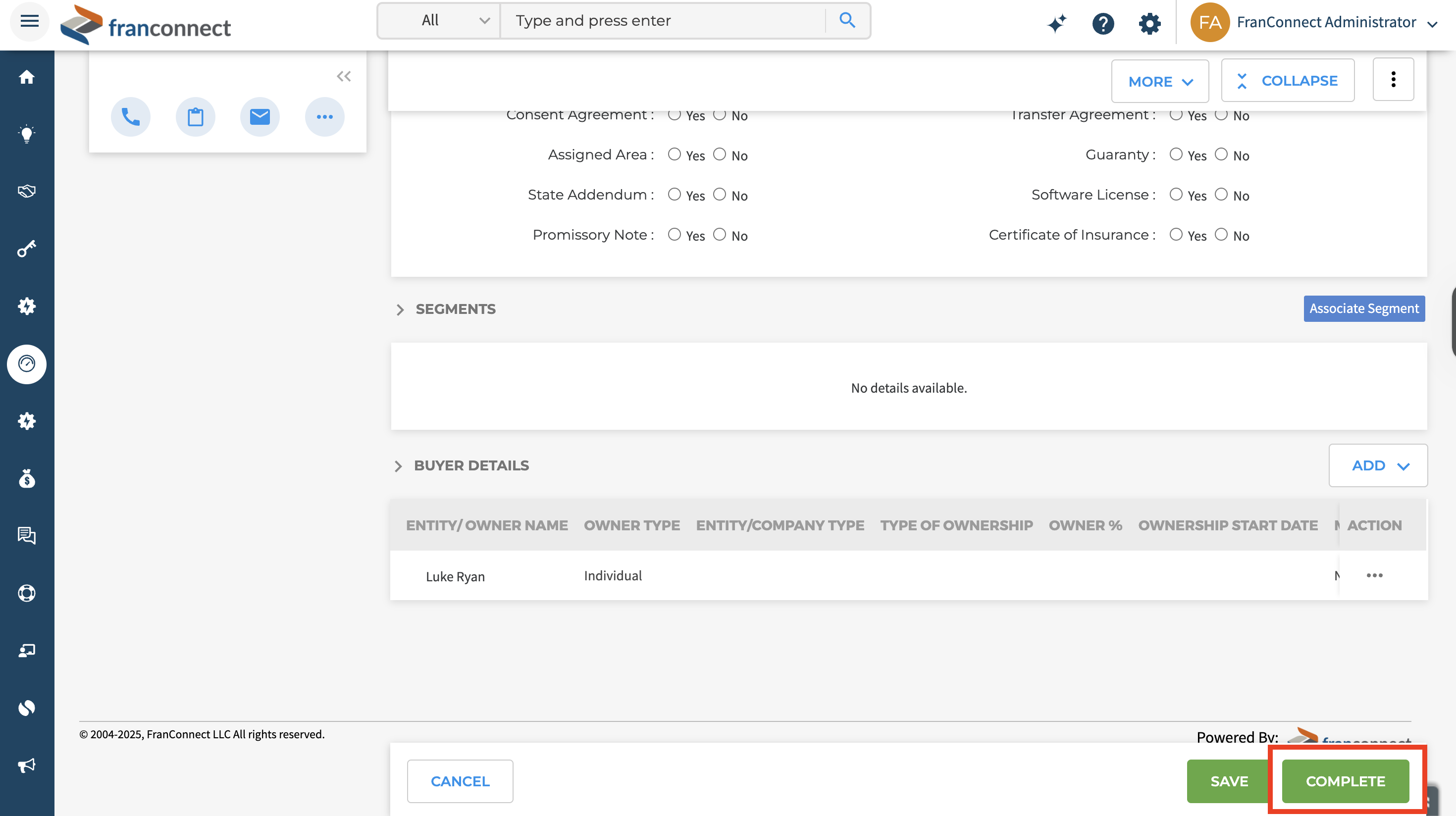Select Yes for Software License
Image resolution: width=1456 pixels, height=816 pixels.
point(1176,195)
